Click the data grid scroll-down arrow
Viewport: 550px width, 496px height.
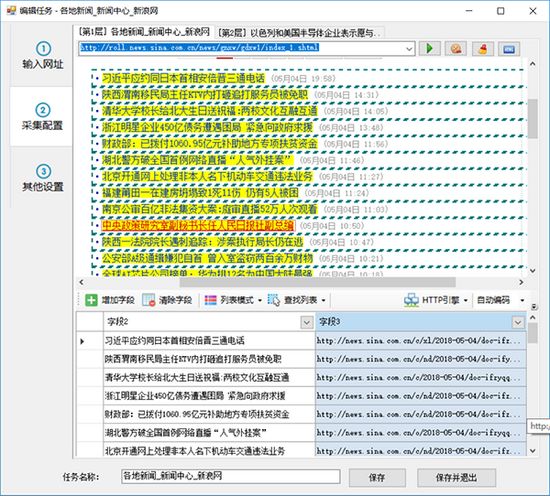pos(532,451)
